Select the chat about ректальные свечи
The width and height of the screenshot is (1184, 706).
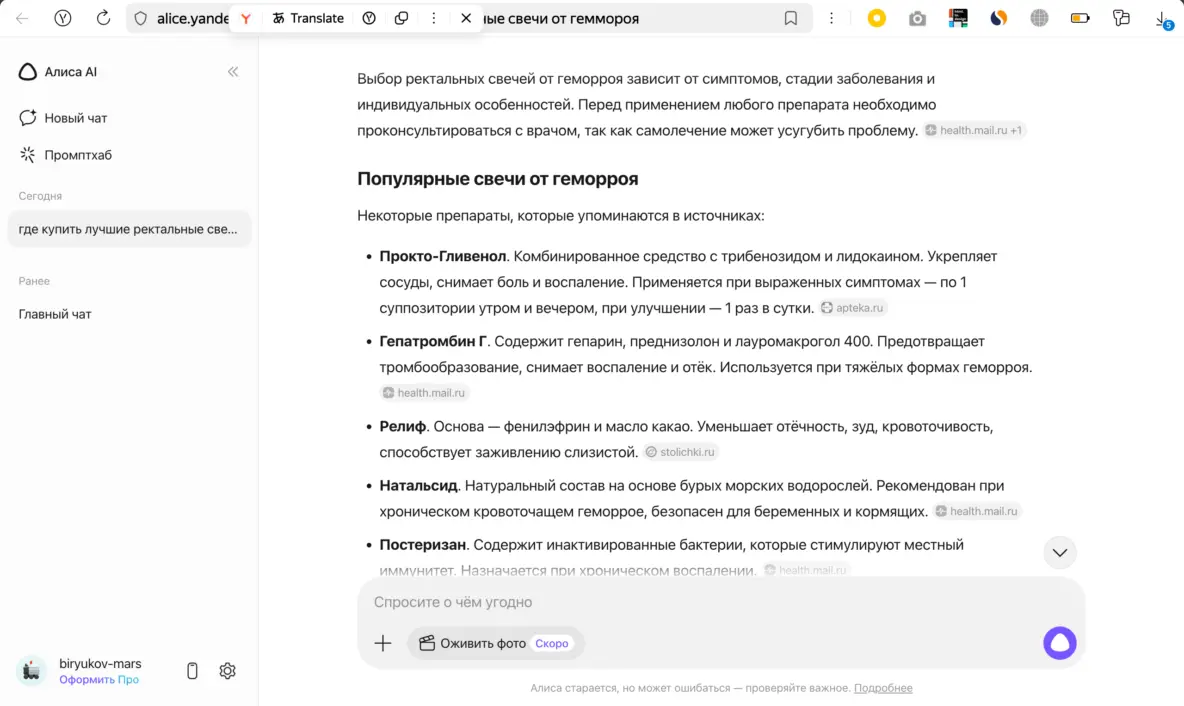pyautogui.click(x=128, y=229)
